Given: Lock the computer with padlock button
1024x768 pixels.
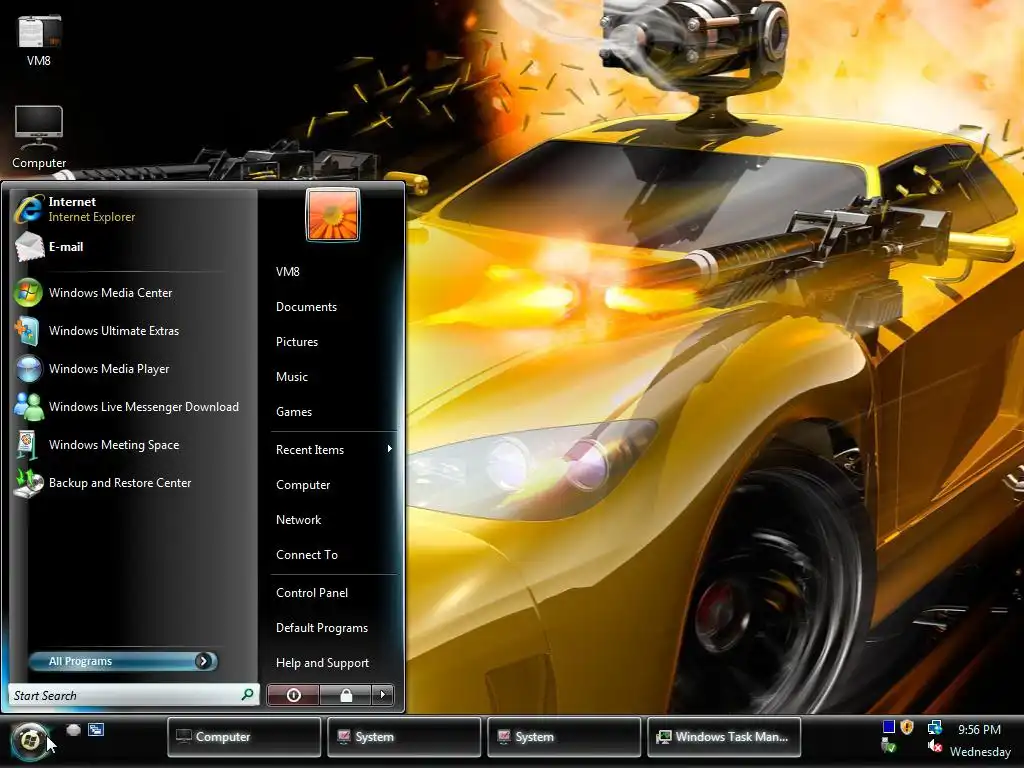Looking at the screenshot, I should tap(345, 695).
